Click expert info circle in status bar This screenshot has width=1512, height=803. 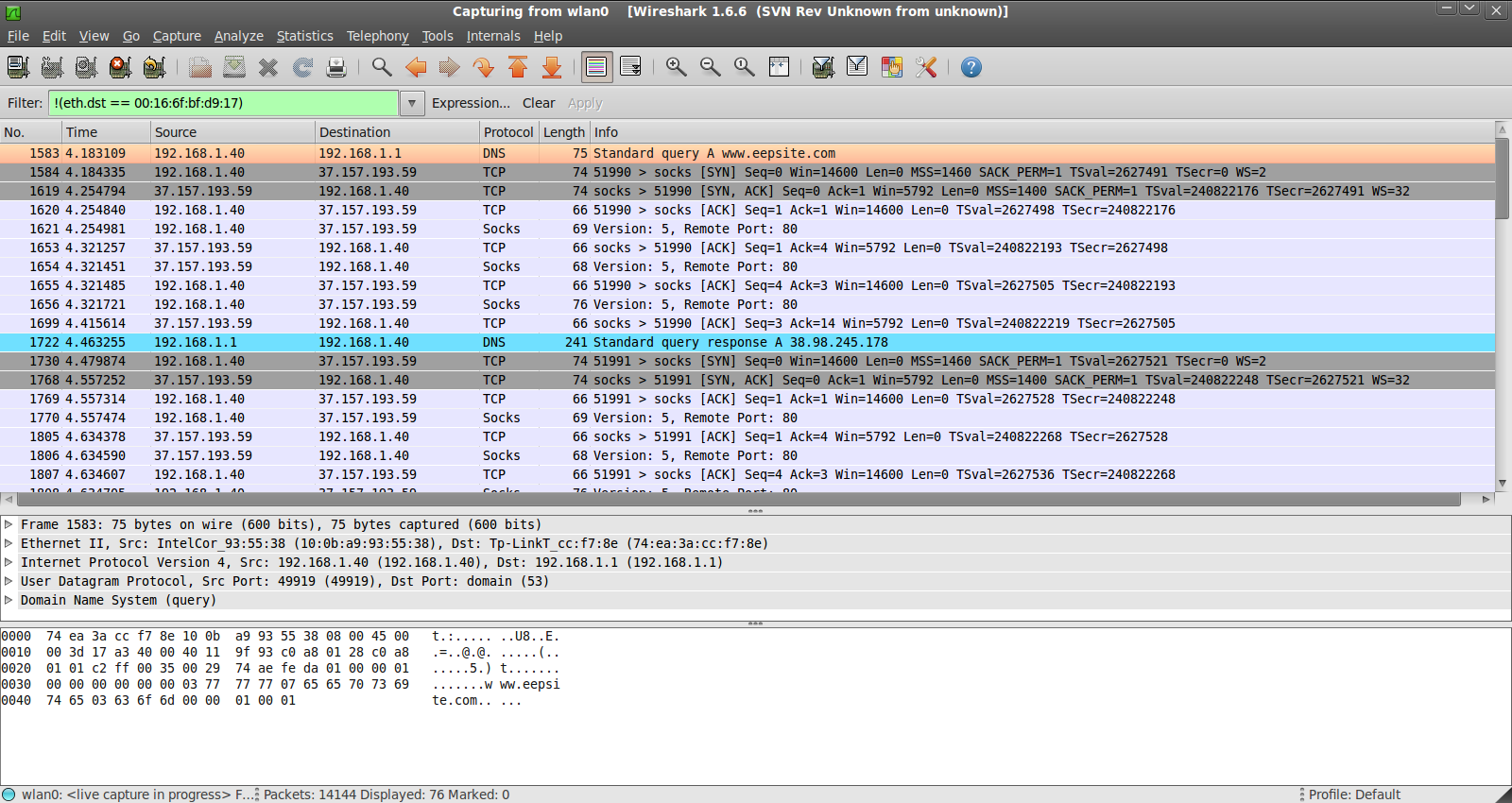tap(9, 794)
